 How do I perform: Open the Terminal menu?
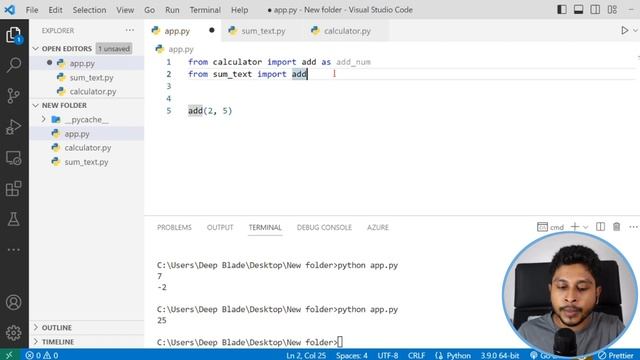205,10
